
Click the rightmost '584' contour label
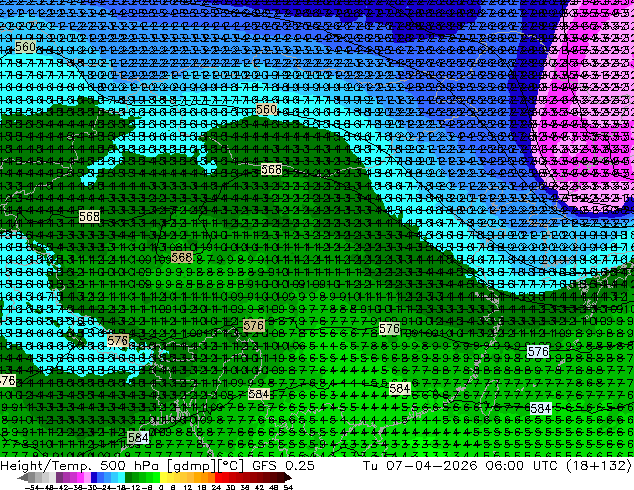pyautogui.click(x=541, y=408)
